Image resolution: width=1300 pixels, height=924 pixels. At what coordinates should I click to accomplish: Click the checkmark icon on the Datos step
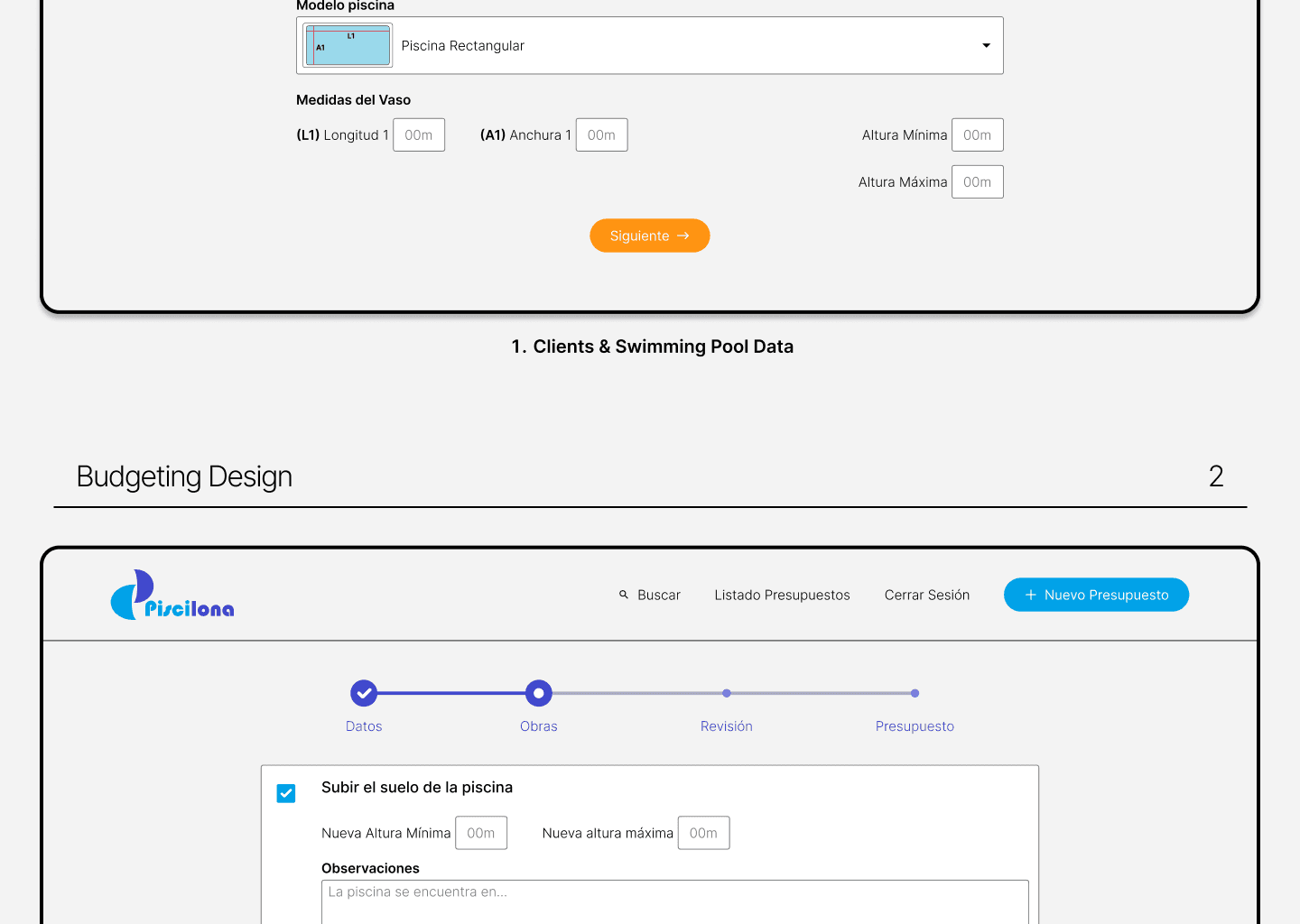pos(364,693)
